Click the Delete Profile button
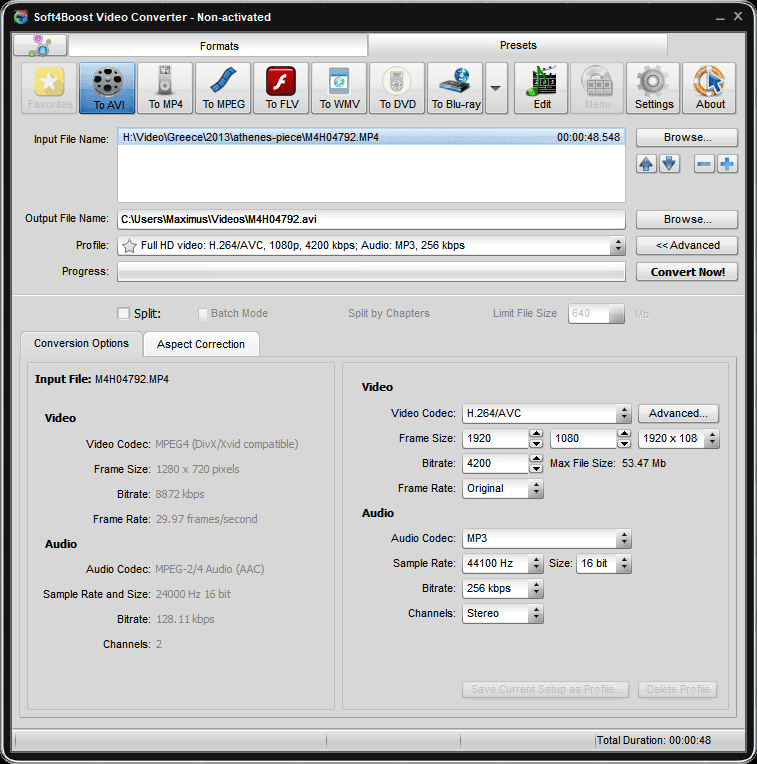 coord(678,689)
